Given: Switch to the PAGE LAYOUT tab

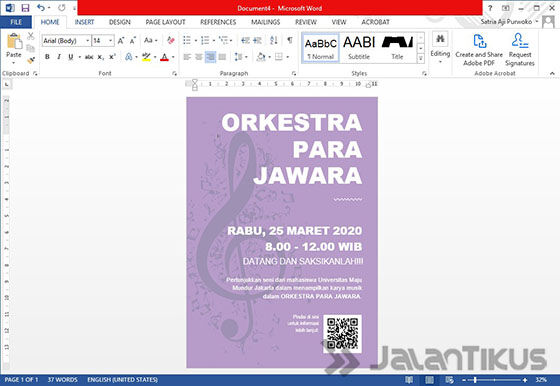Looking at the screenshot, I should [165, 22].
